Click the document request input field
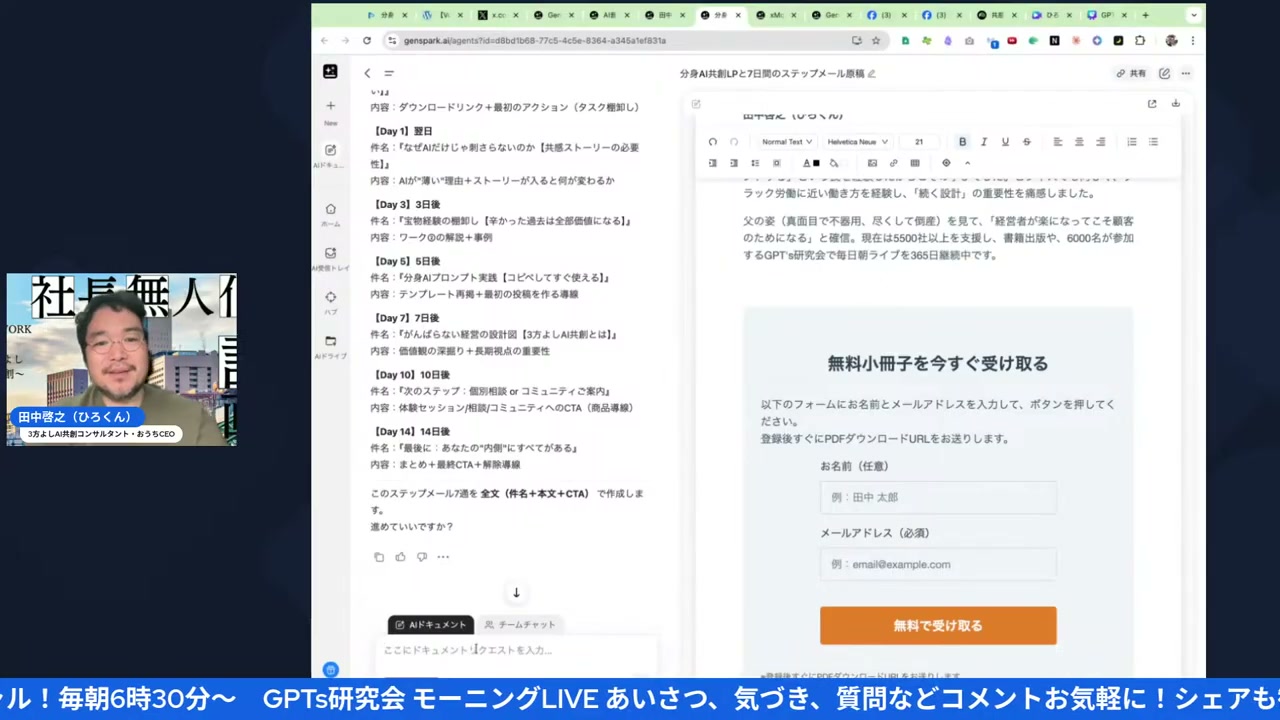Image resolution: width=1280 pixels, height=720 pixels. click(x=515, y=650)
